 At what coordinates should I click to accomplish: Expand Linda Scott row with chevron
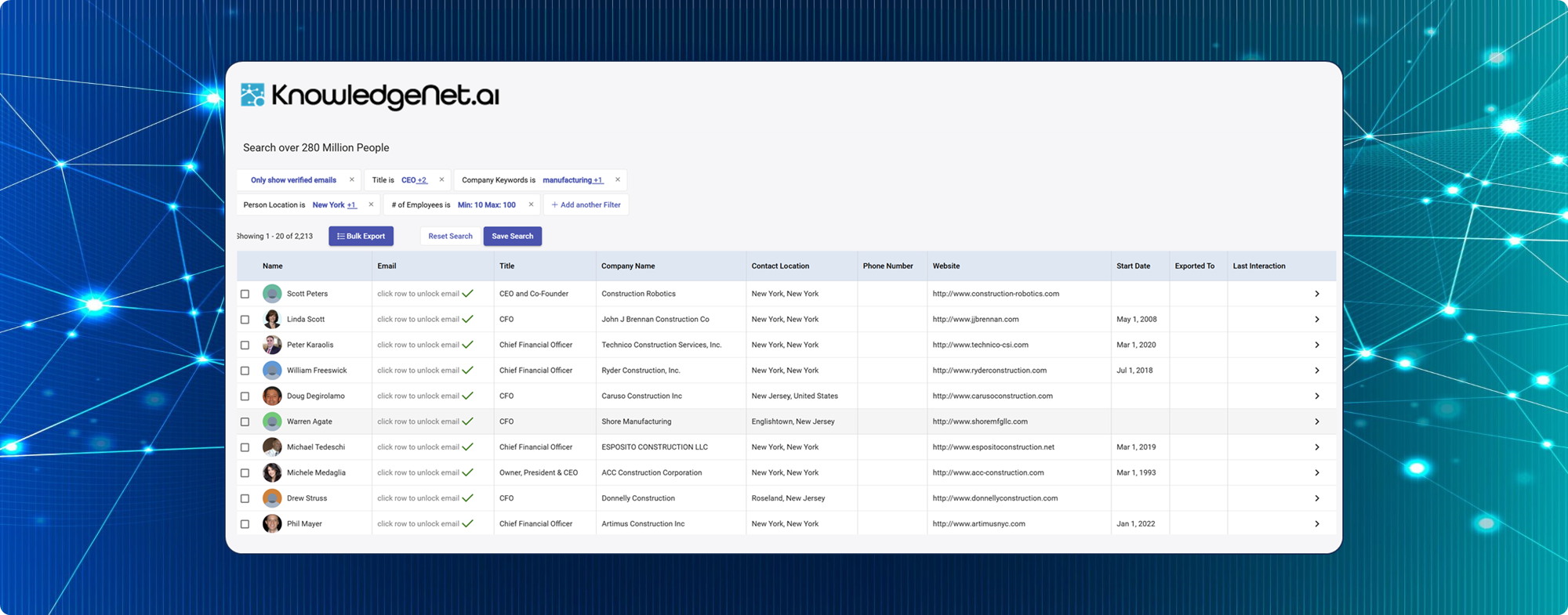[1317, 320]
